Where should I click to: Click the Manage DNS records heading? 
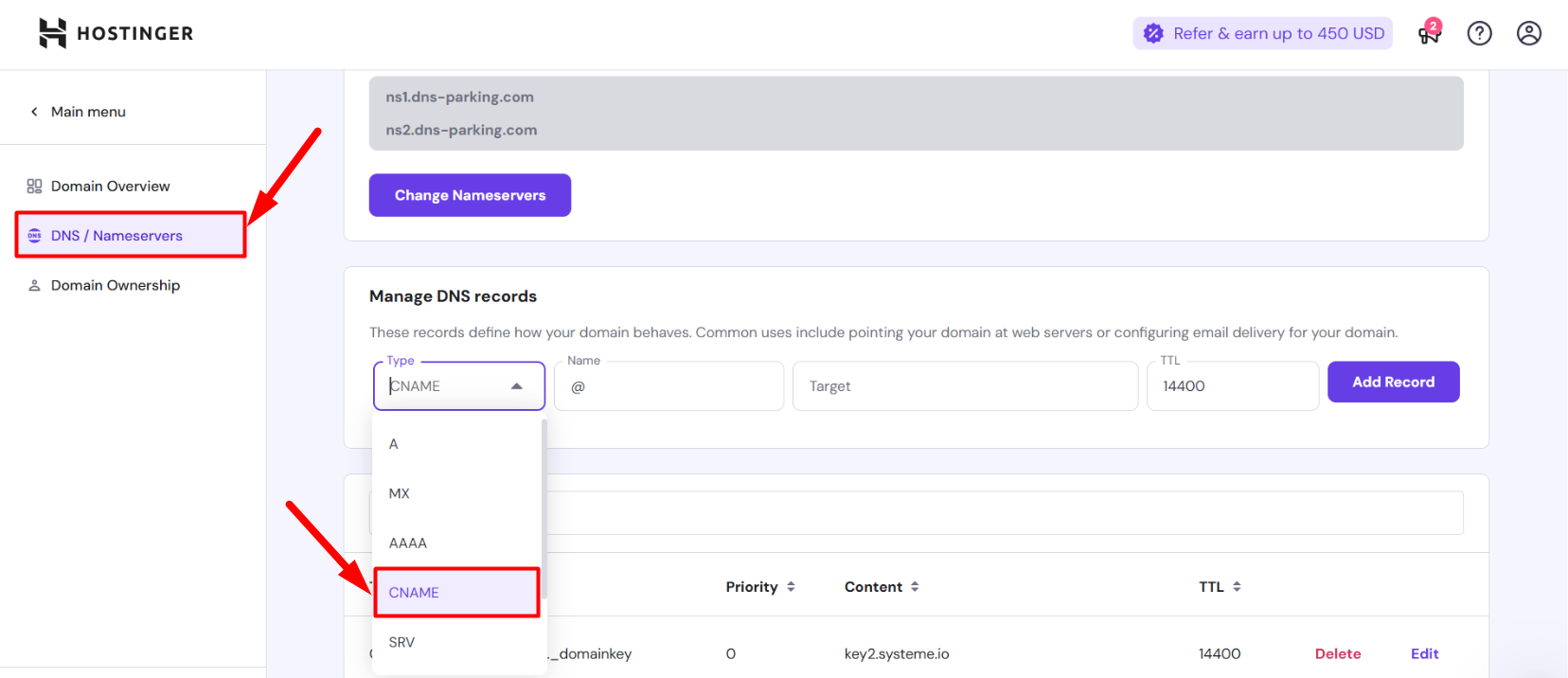[x=453, y=296]
